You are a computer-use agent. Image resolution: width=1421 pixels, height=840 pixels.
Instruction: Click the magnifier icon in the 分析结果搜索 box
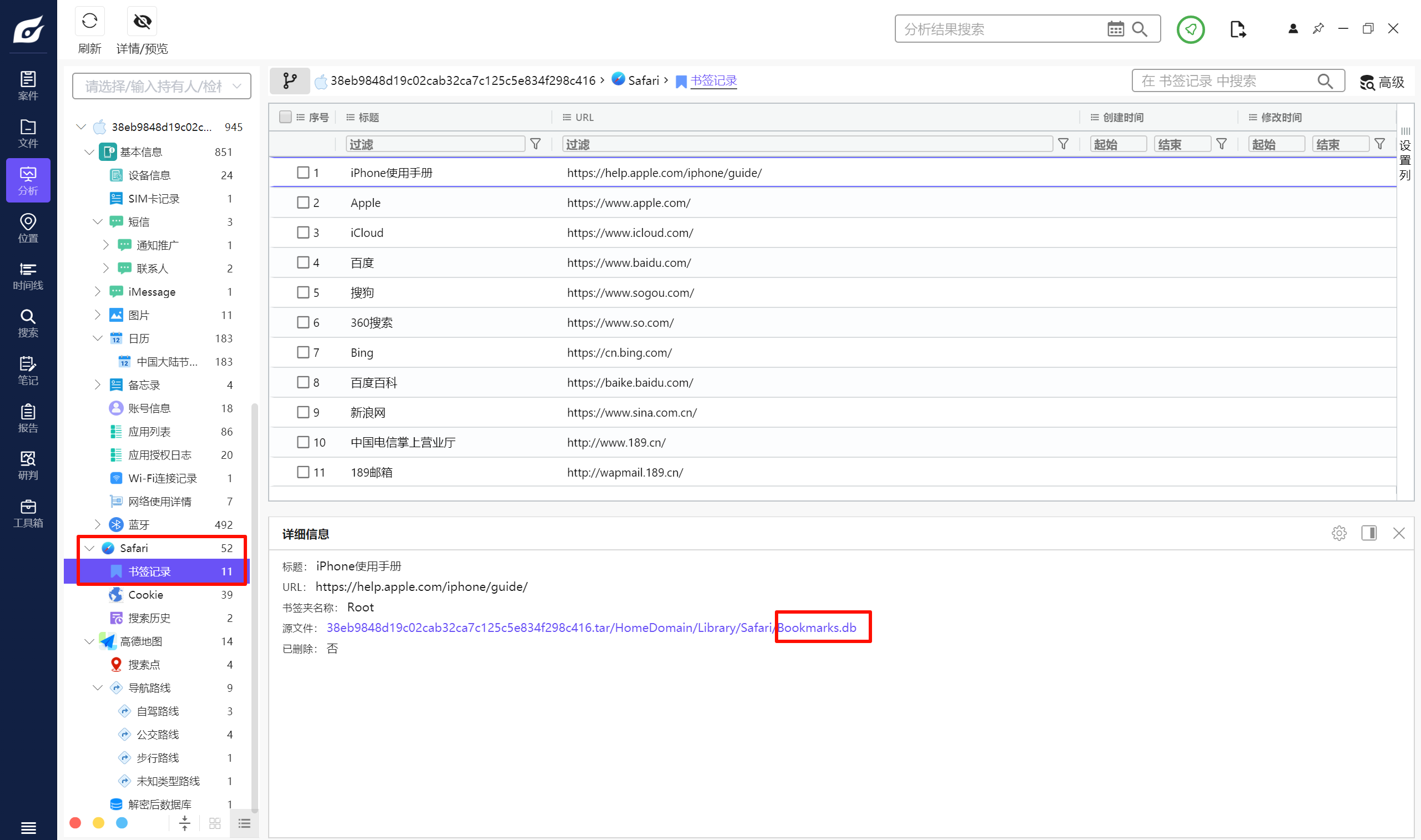coord(1140,29)
